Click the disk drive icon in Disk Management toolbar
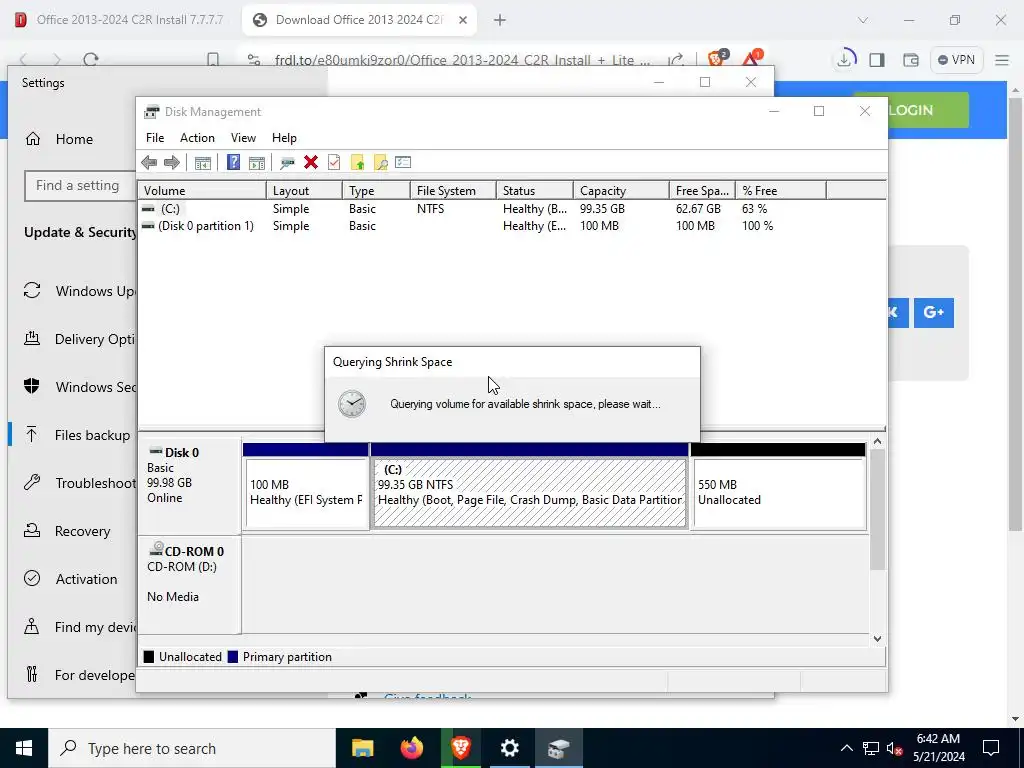 (x=287, y=163)
